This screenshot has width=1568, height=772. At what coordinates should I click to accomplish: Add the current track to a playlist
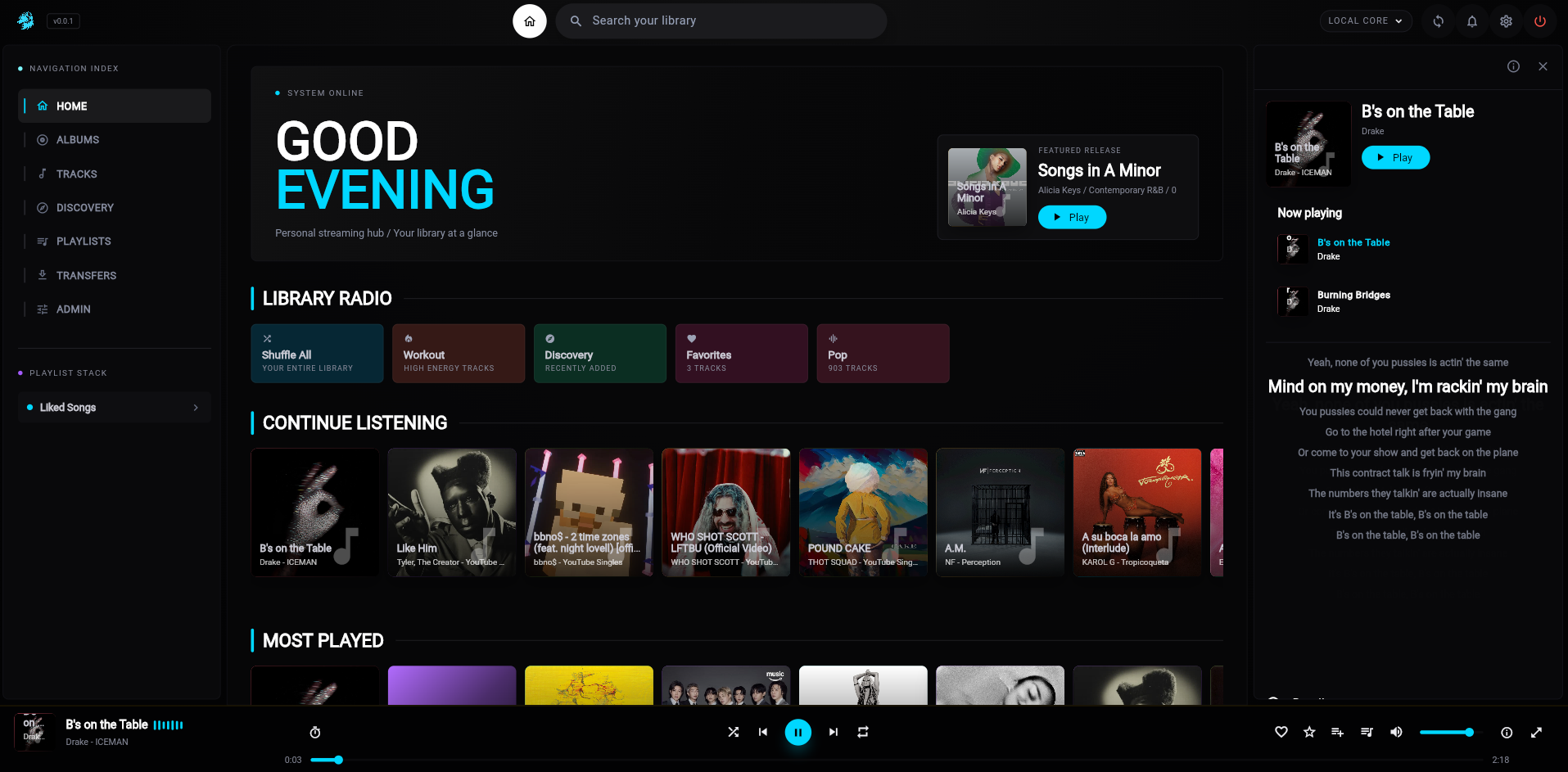click(1337, 732)
